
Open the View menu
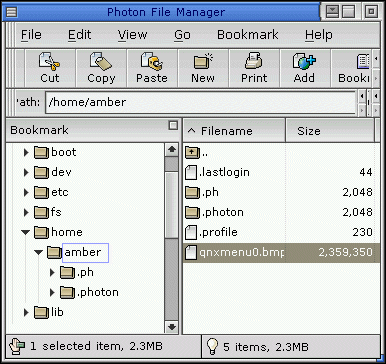point(132,35)
